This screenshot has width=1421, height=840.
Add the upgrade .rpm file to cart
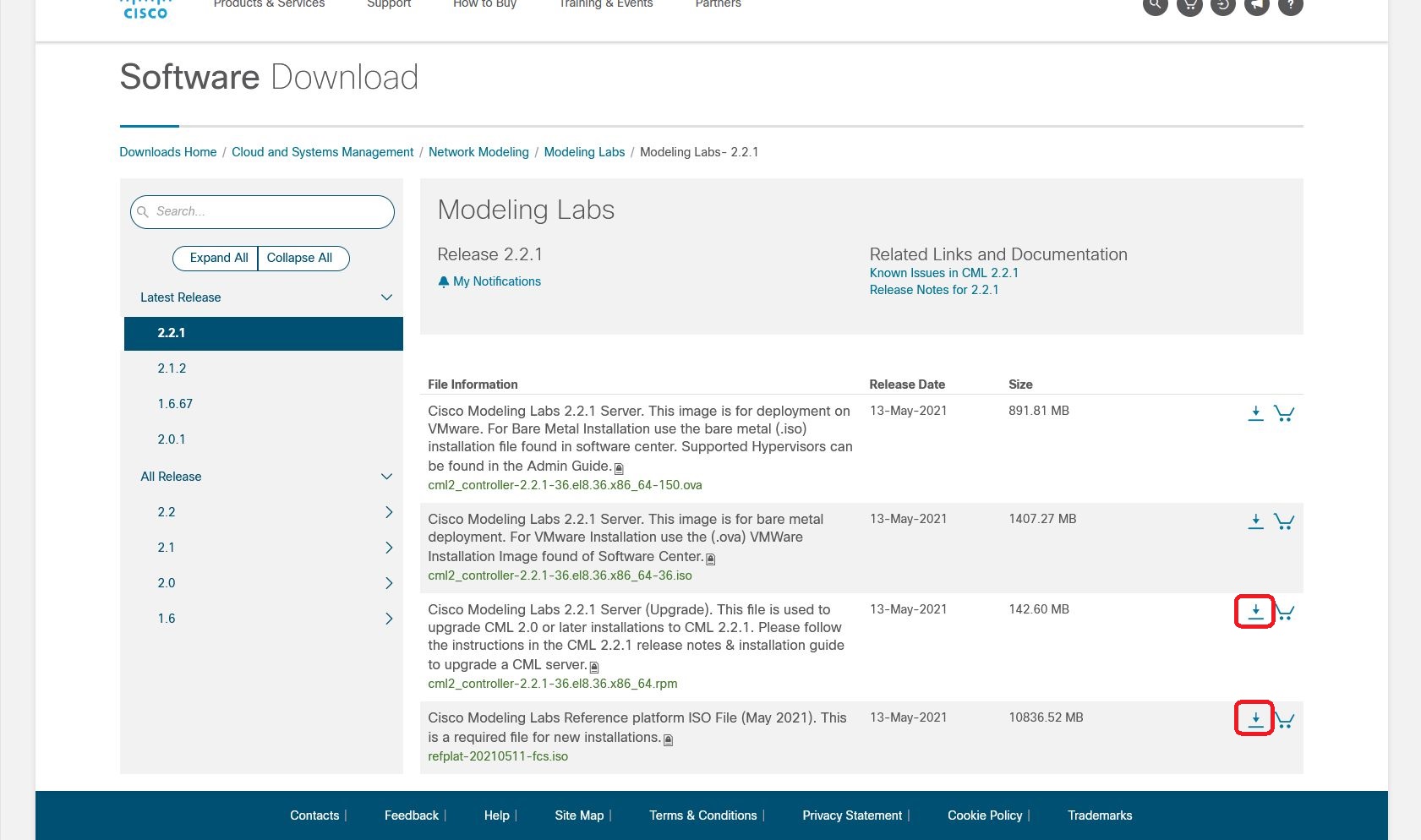1285,612
